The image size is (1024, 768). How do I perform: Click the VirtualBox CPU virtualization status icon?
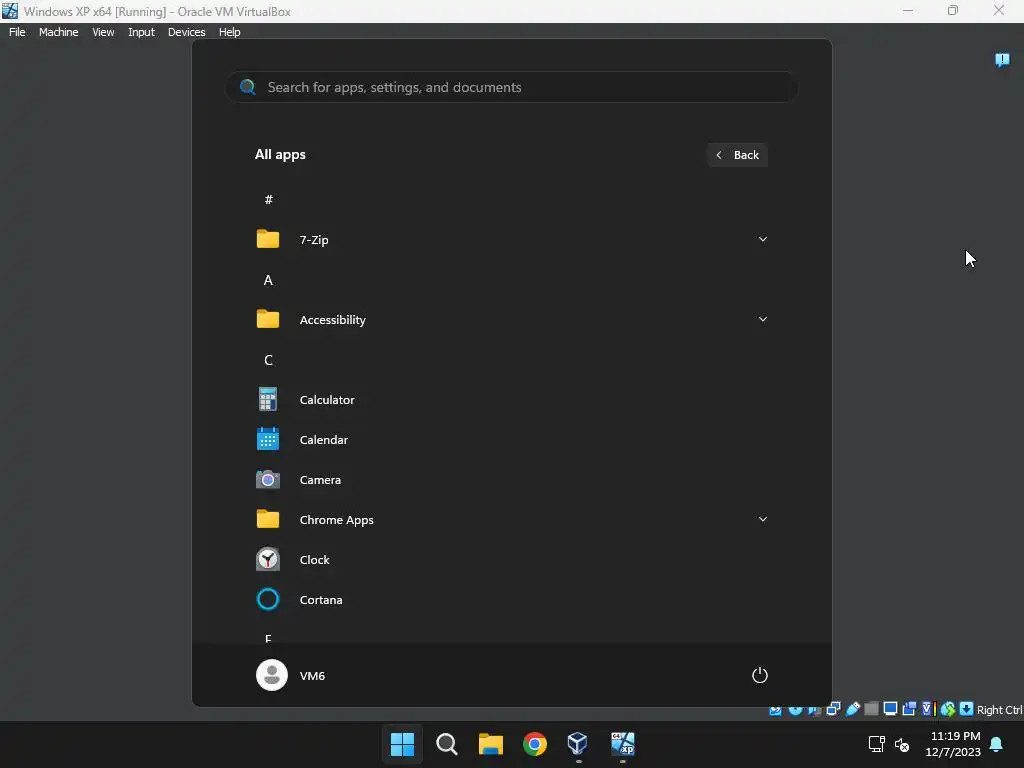tap(928, 709)
